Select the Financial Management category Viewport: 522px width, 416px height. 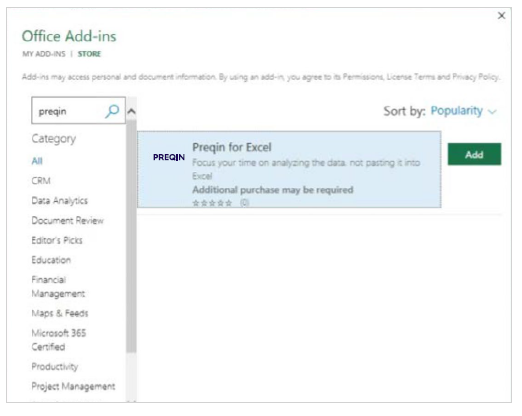(58, 286)
